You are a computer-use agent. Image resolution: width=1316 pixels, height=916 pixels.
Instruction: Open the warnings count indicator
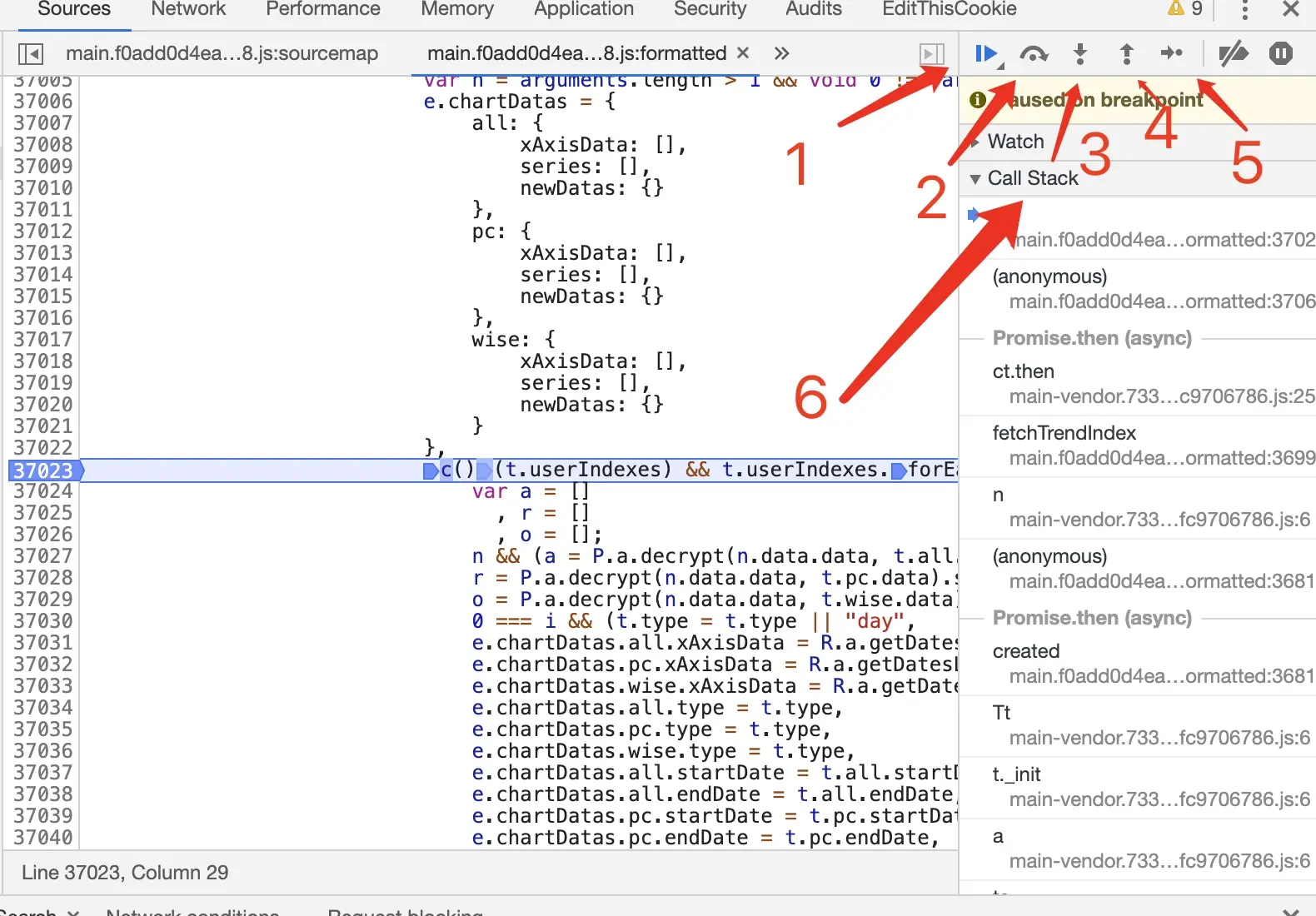[1185, 9]
